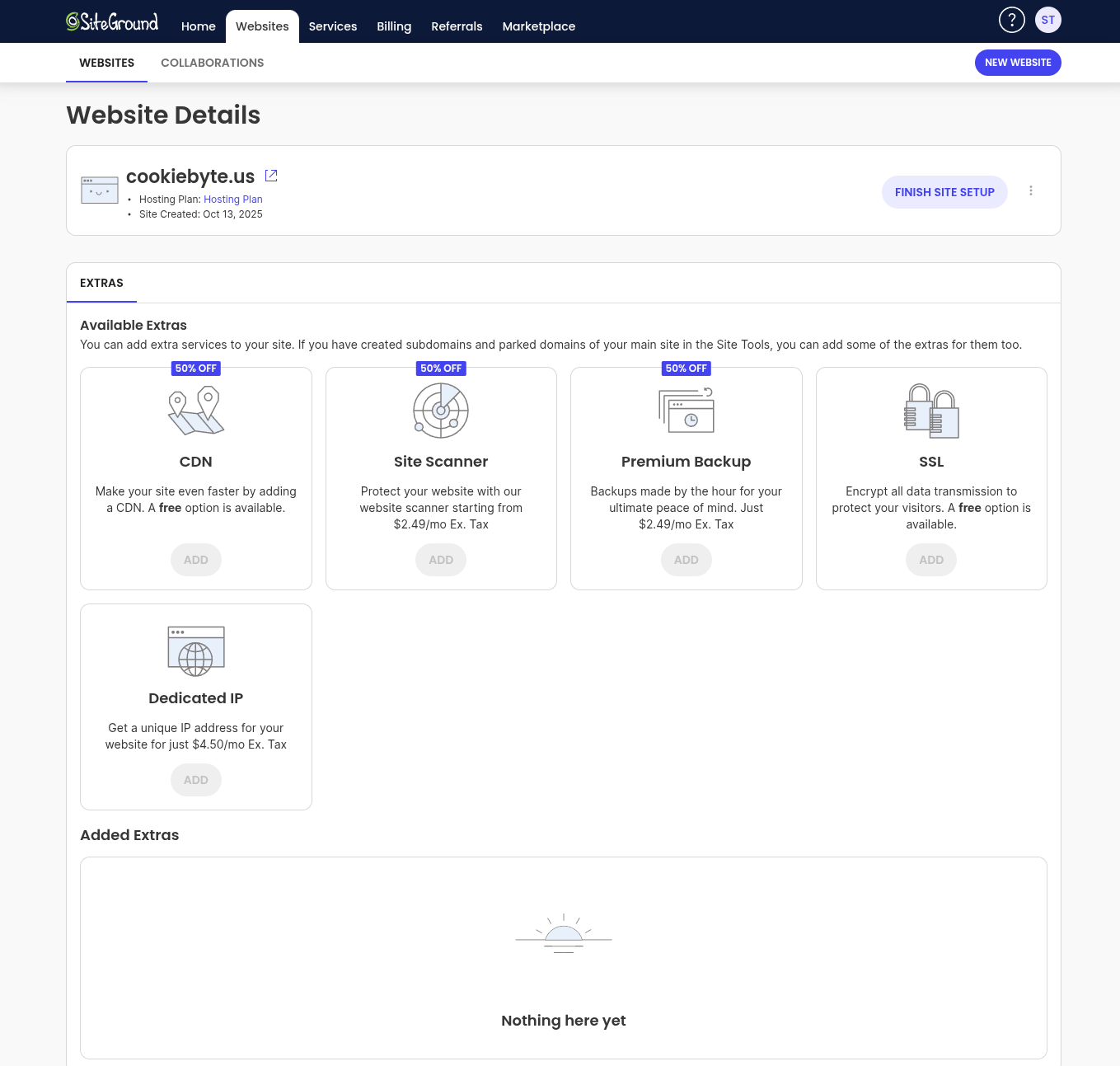Screen dimensions: 1120x1066
Task: Click the Site Scanner radar icon
Action: (x=441, y=411)
